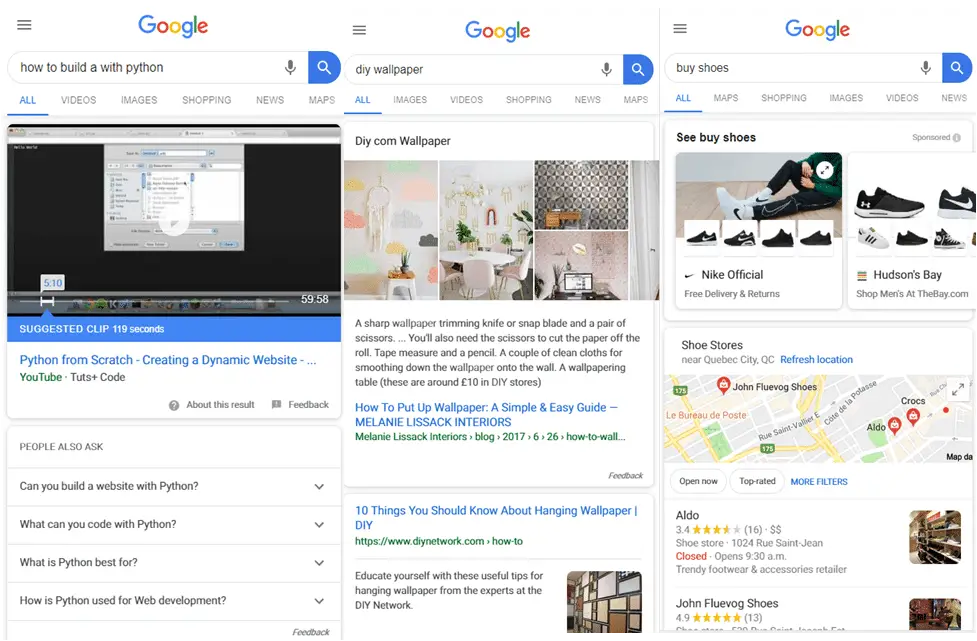Click the blue search button for the Python query
The width and height of the screenshot is (977, 641).
click(324, 67)
